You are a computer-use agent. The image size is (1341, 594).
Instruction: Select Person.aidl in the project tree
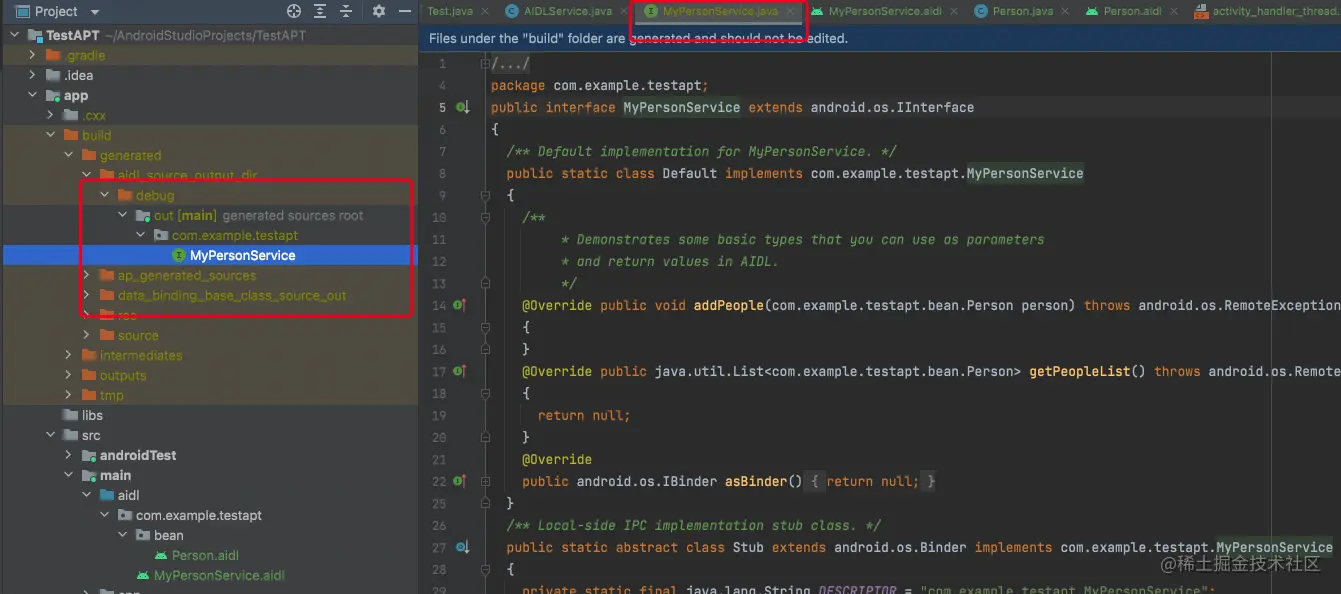tap(209, 555)
